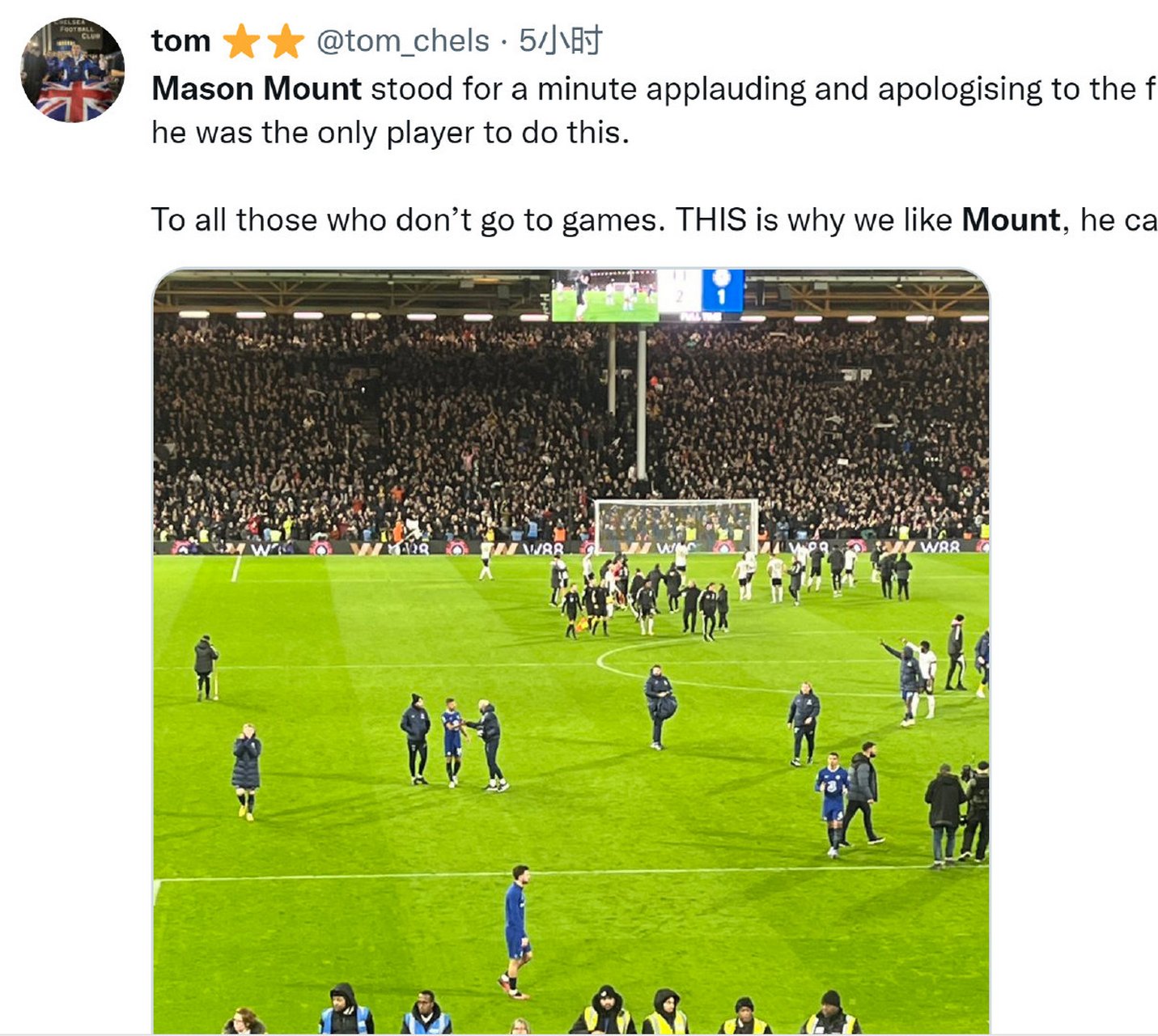Open the @tom_chels handle link
This screenshot has width=1158, height=1036.
(402, 40)
